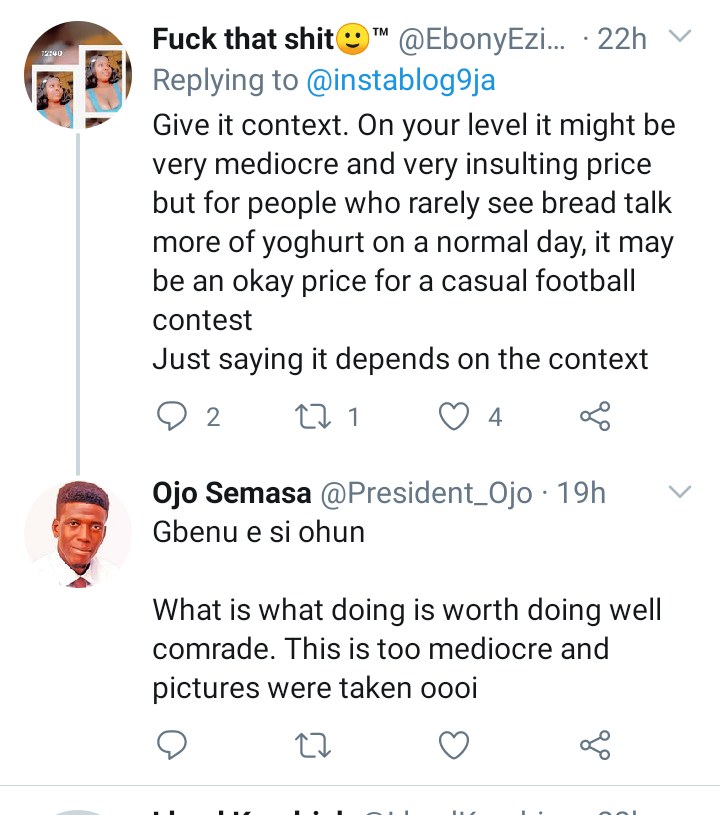Tap the 22h timestamp
This screenshot has height=815, width=720.
[621, 40]
